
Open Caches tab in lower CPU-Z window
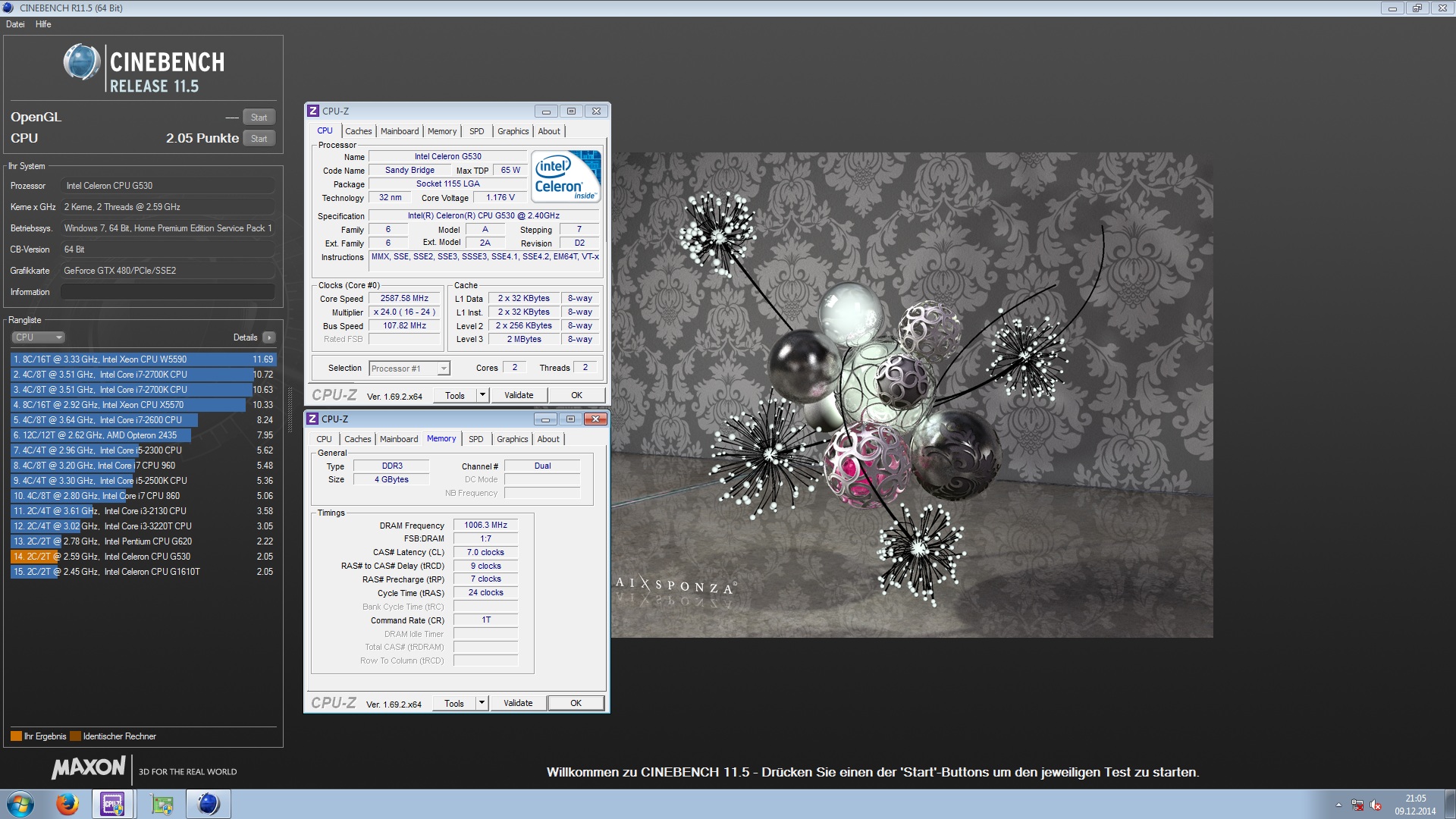pyautogui.click(x=357, y=439)
